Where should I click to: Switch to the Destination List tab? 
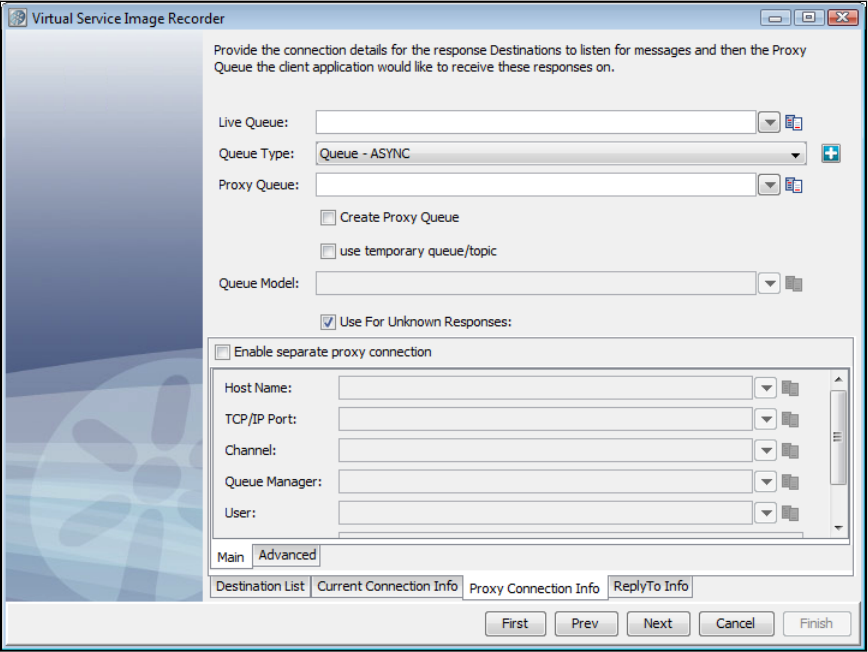point(260,586)
